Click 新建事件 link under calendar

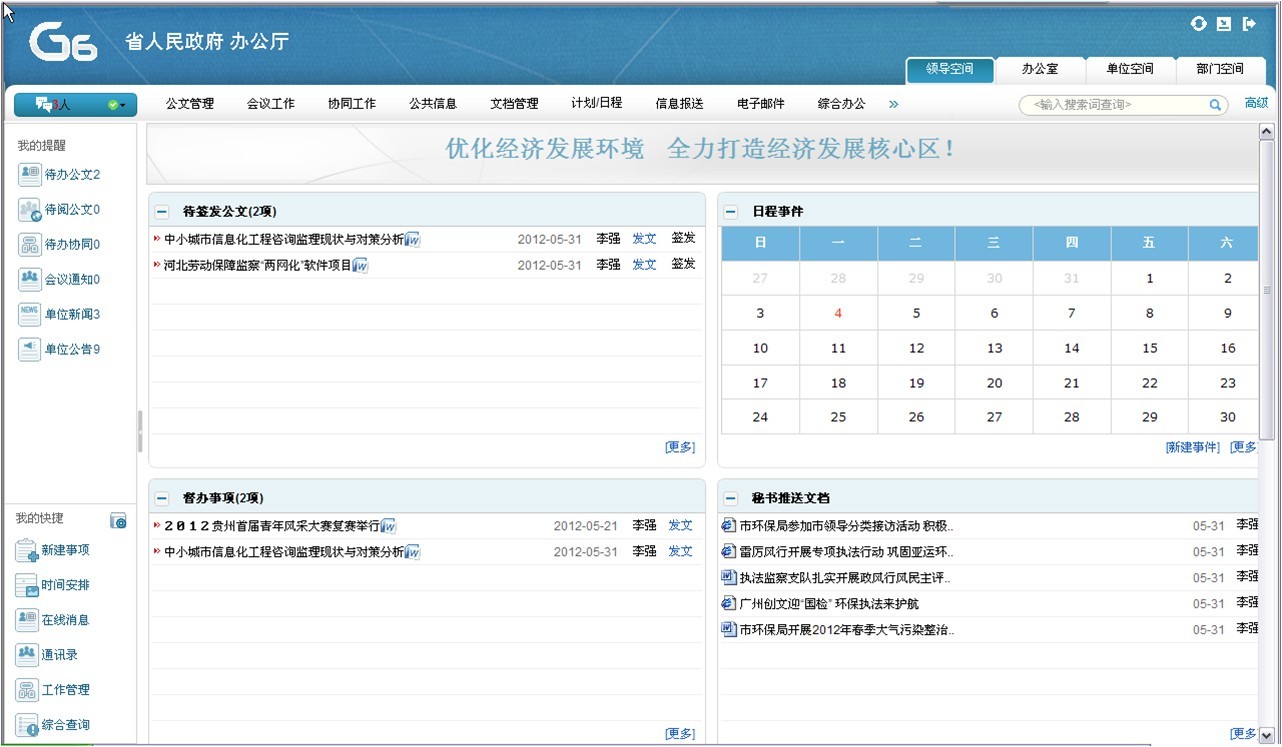(x=1192, y=447)
